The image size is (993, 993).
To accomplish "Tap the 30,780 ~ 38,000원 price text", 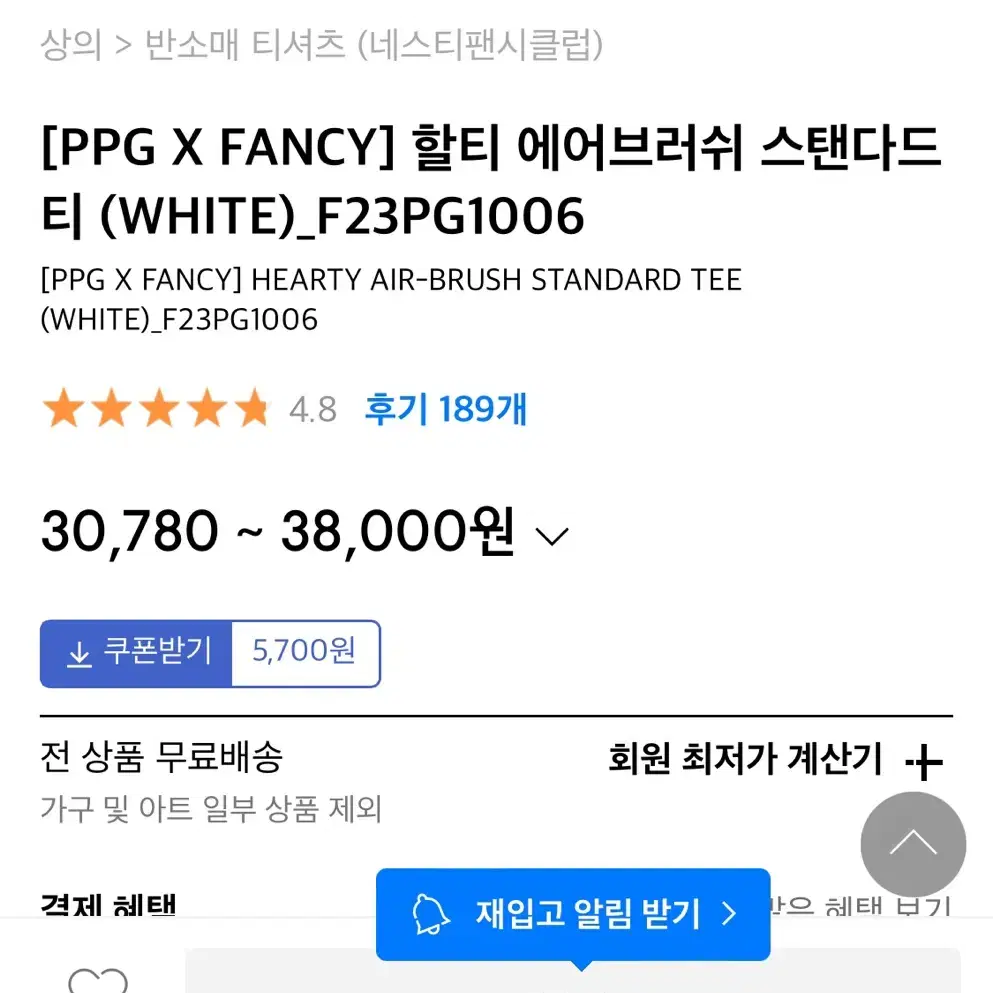I will click(277, 532).
